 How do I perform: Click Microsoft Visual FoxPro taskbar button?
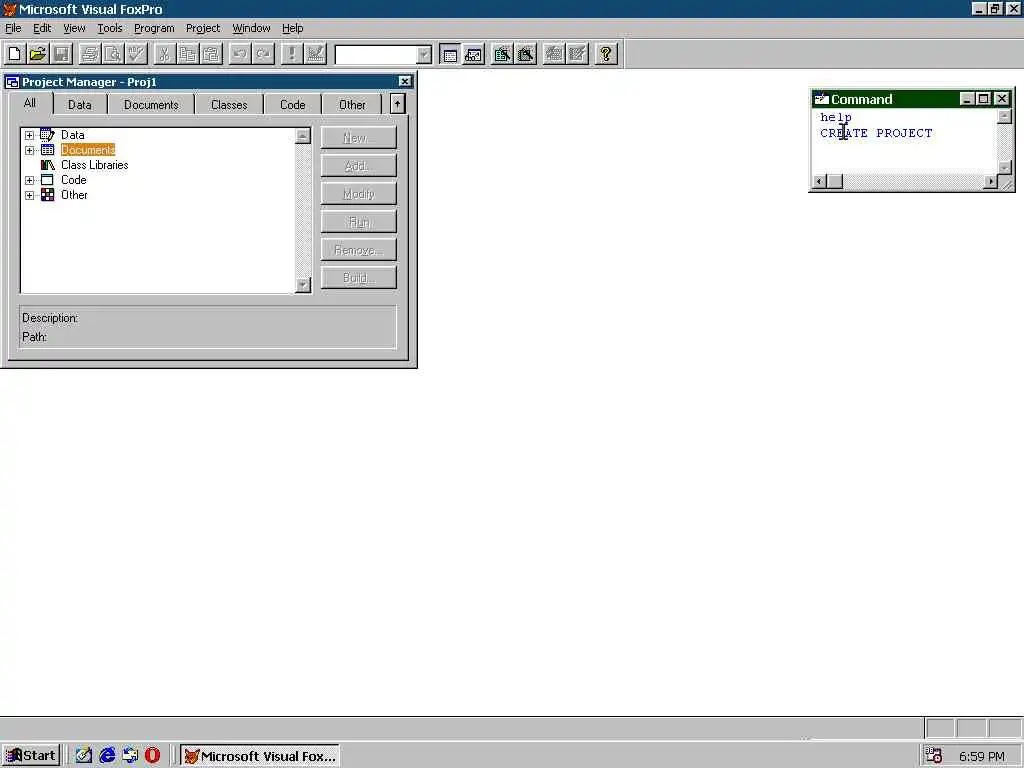[260, 756]
